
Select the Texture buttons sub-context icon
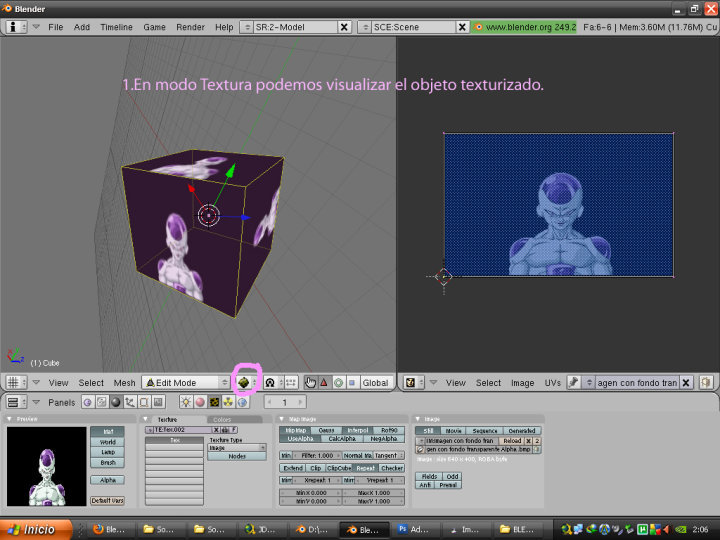(214, 402)
